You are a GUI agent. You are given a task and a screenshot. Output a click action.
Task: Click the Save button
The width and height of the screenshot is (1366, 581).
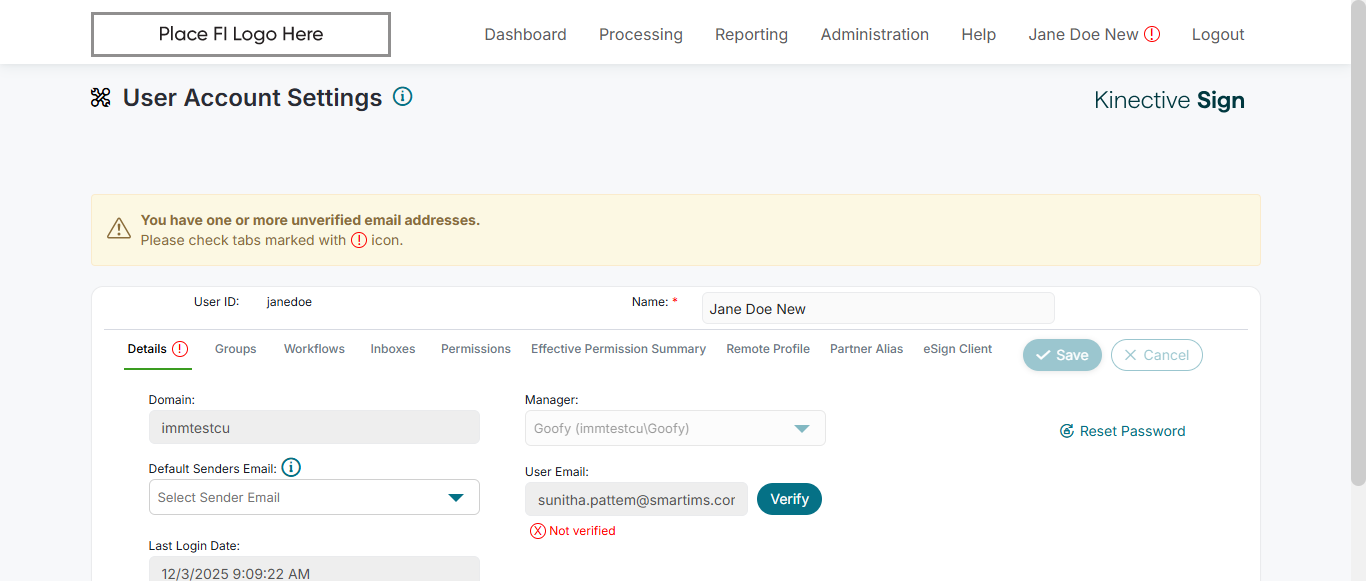pyautogui.click(x=1062, y=355)
